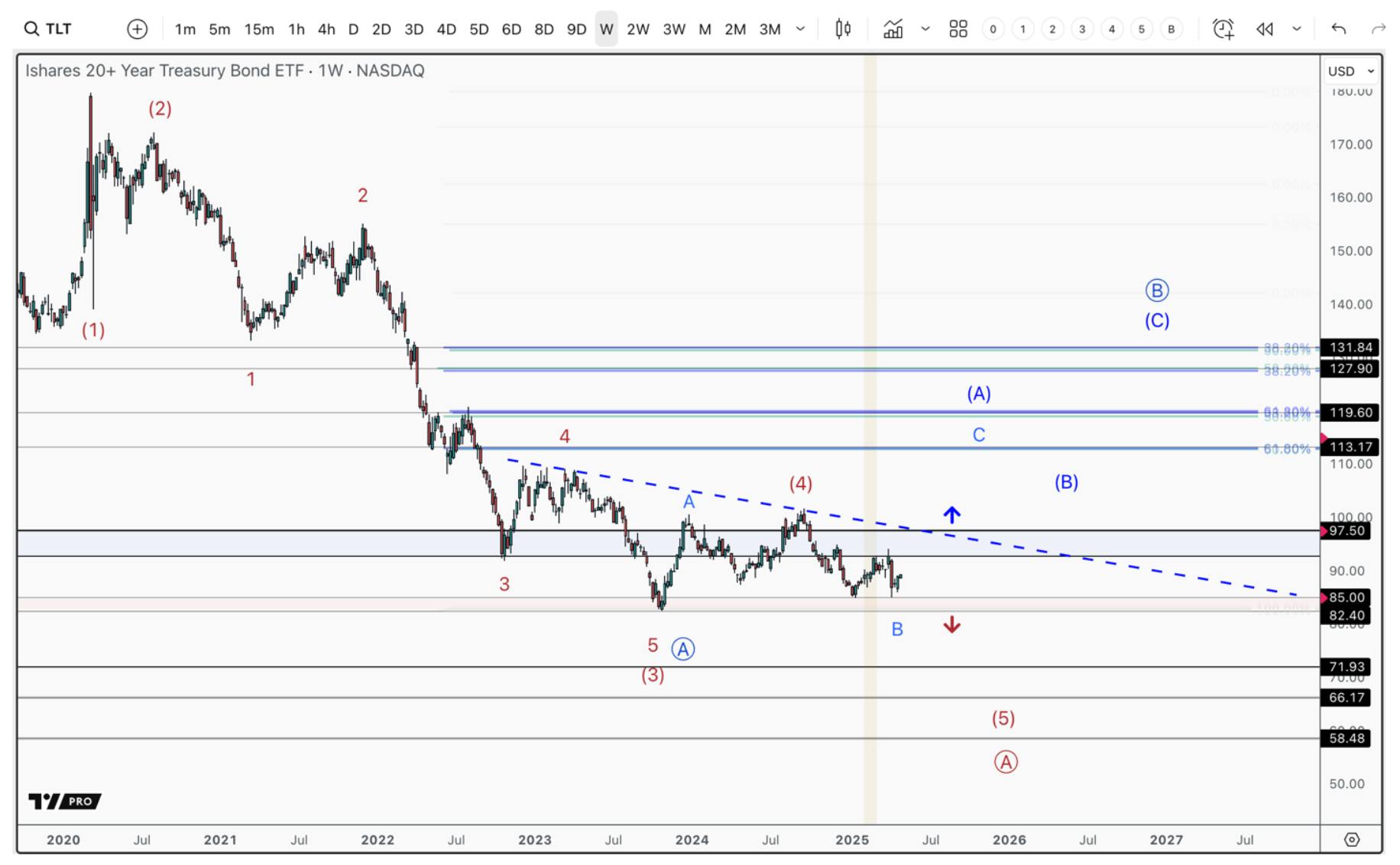This screenshot has height=865, width=1400.
Task: Select the red (4) wave label
Action: click(x=801, y=484)
